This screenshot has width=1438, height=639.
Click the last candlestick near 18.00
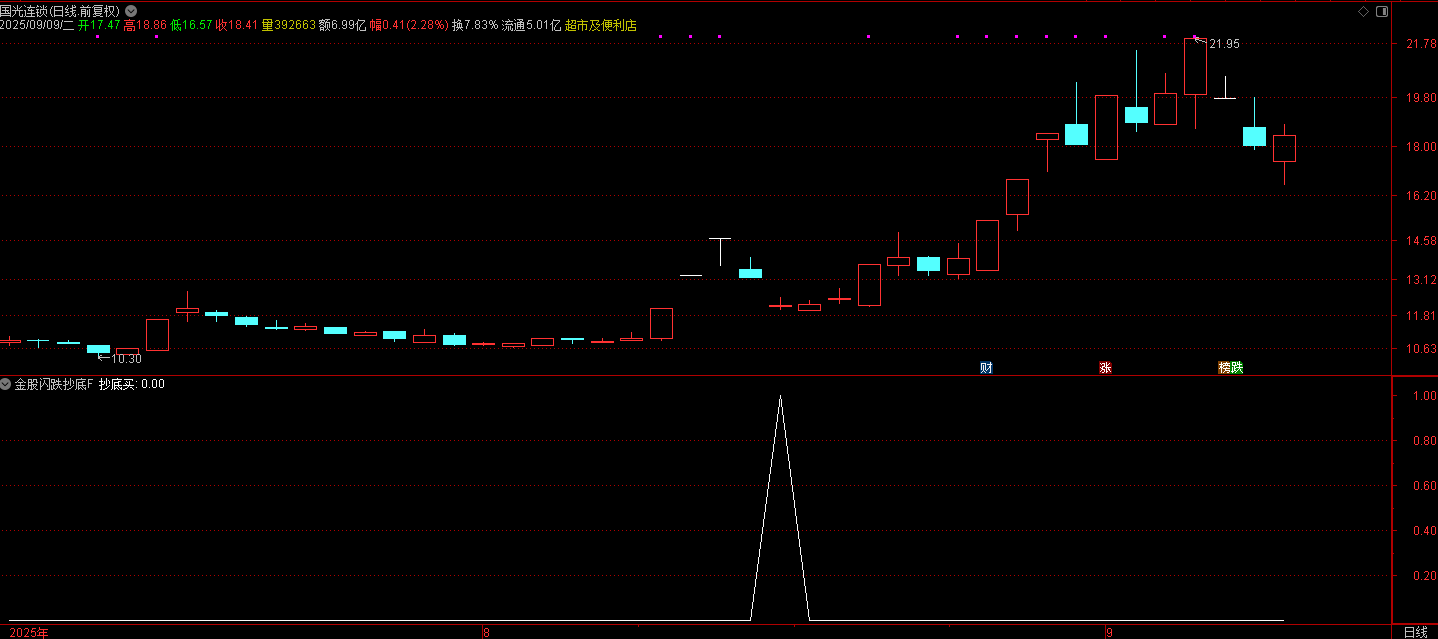(x=1284, y=148)
